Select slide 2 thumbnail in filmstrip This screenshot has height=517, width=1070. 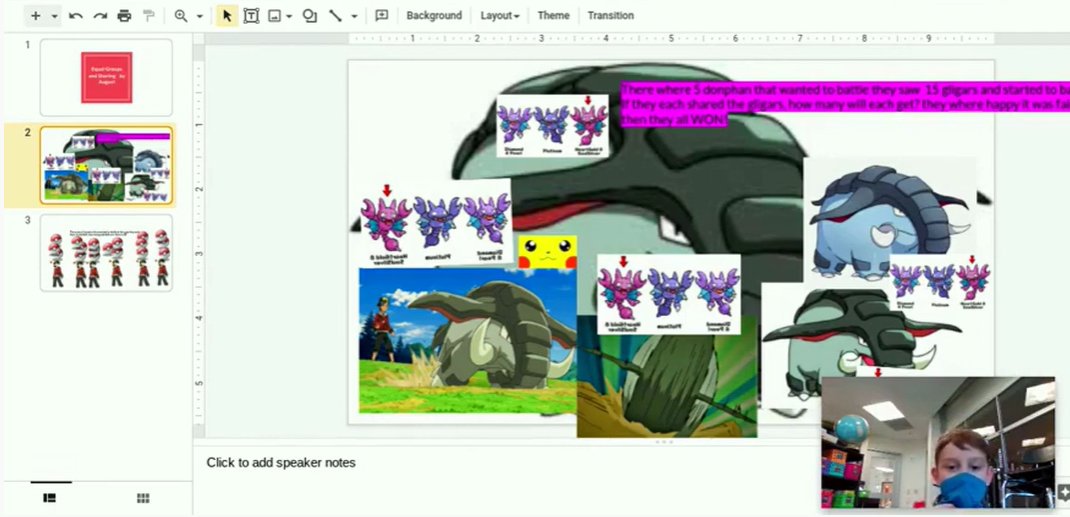(x=106, y=165)
